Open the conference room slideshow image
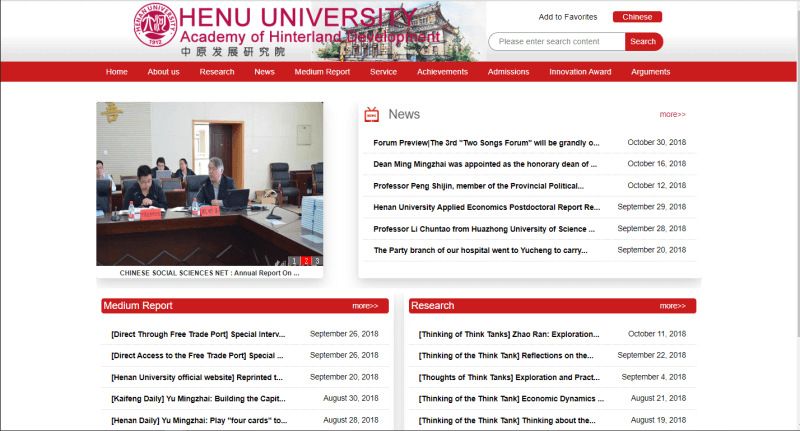This screenshot has width=800, height=431. [x=209, y=180]
